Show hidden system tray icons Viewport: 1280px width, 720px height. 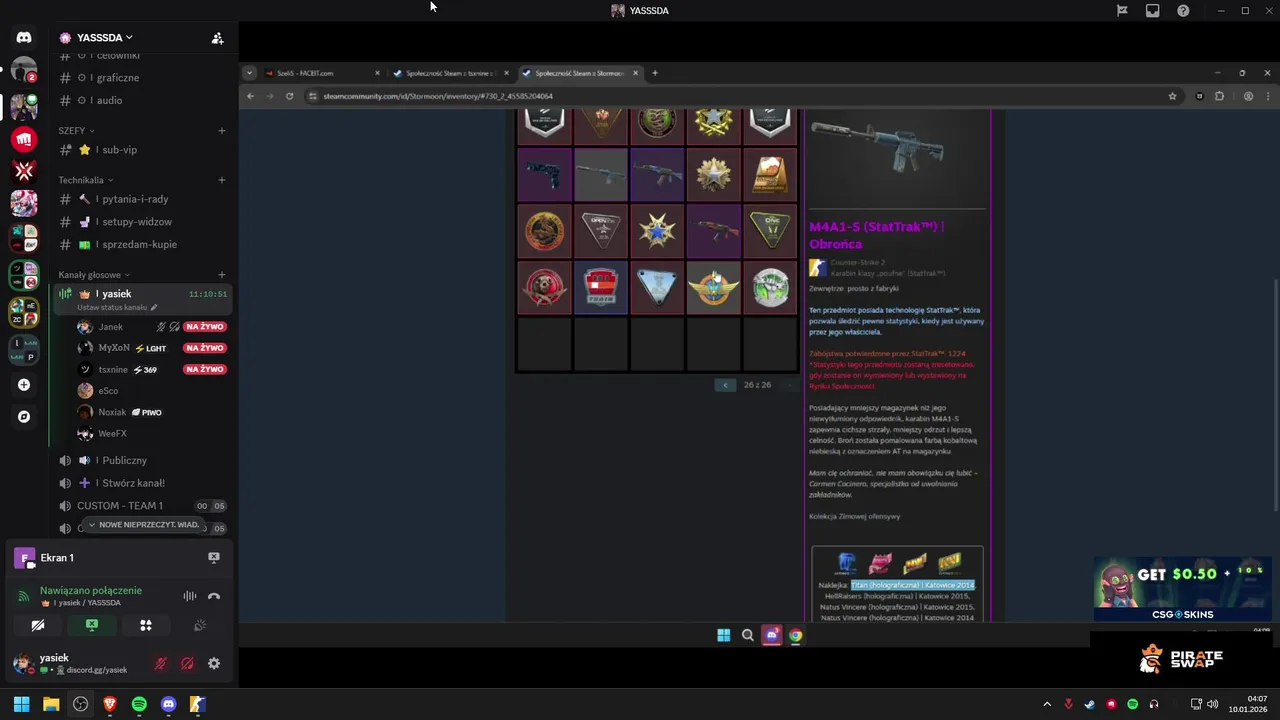click(x=1047, y=704)
